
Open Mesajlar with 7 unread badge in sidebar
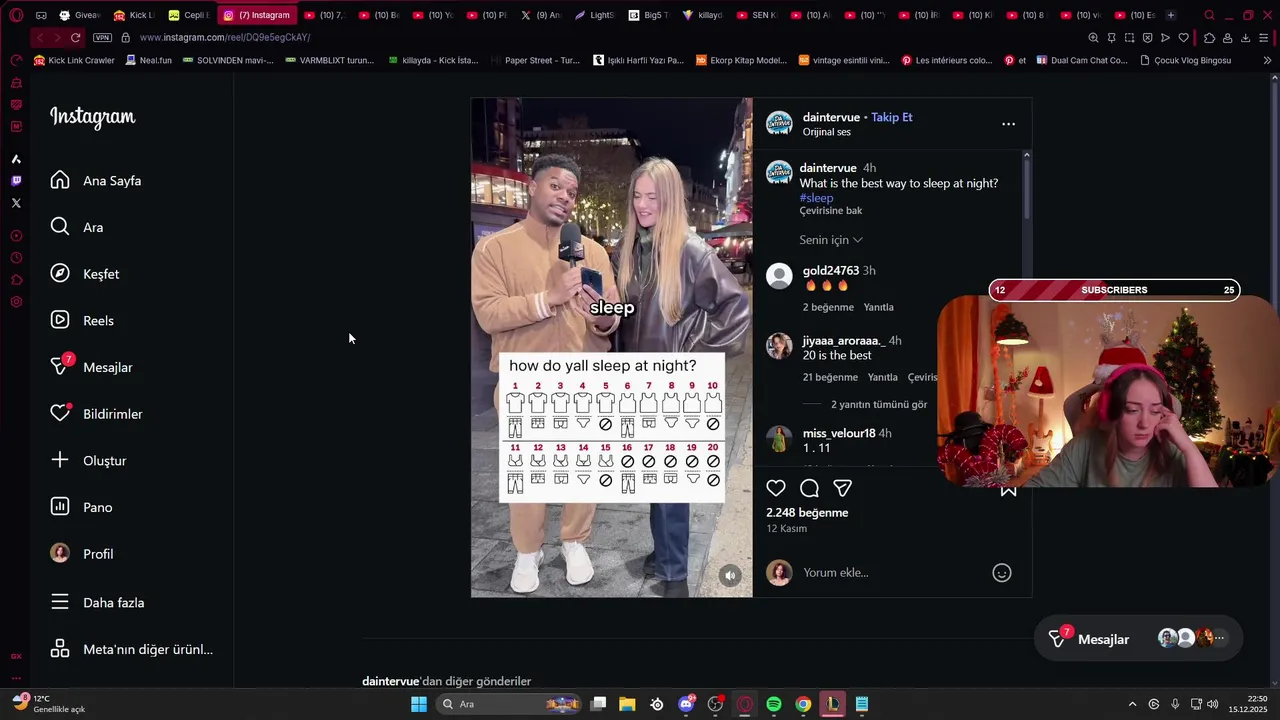[x=92, y=367]
